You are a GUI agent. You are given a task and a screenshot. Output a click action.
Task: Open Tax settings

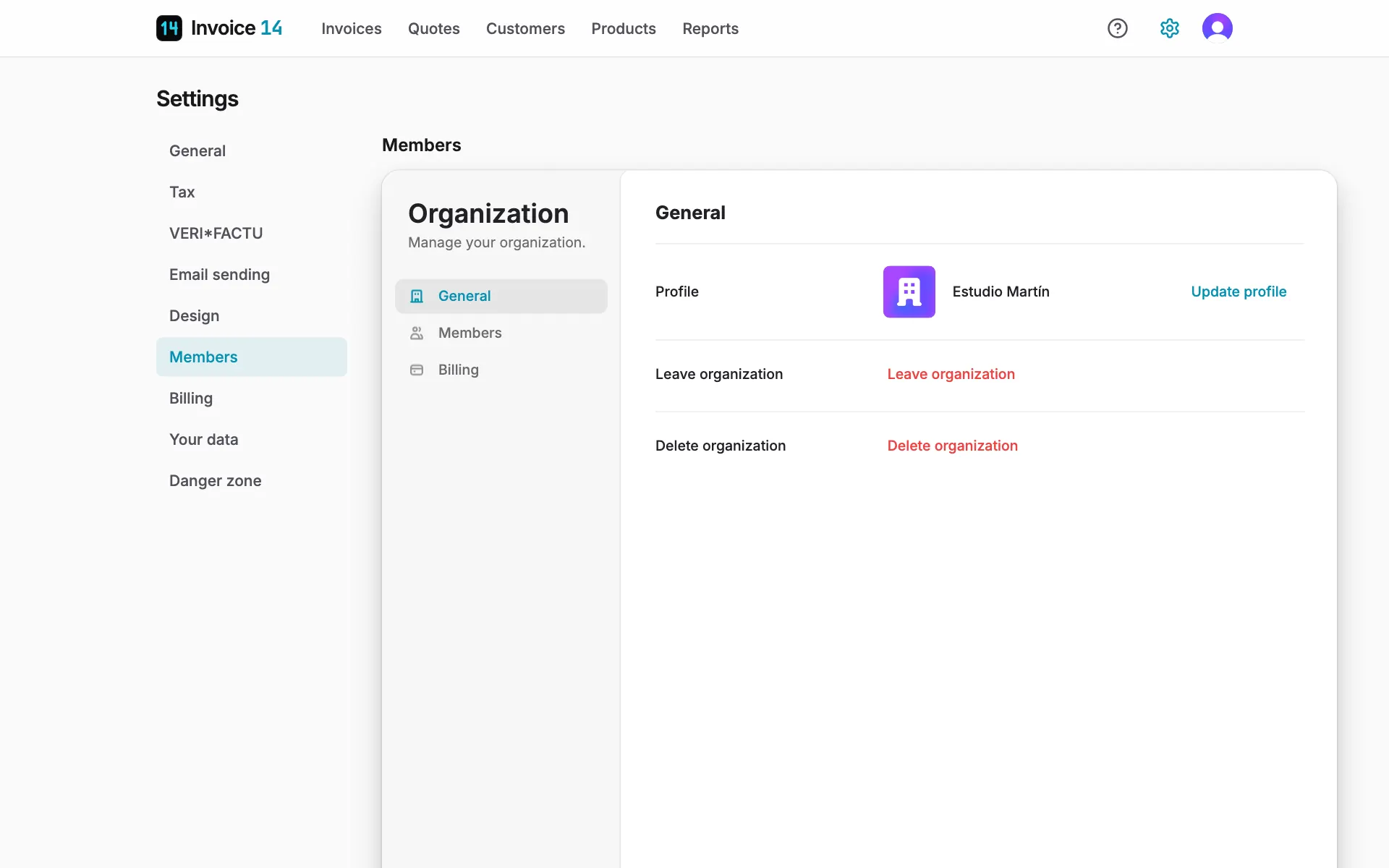[252, 192]
